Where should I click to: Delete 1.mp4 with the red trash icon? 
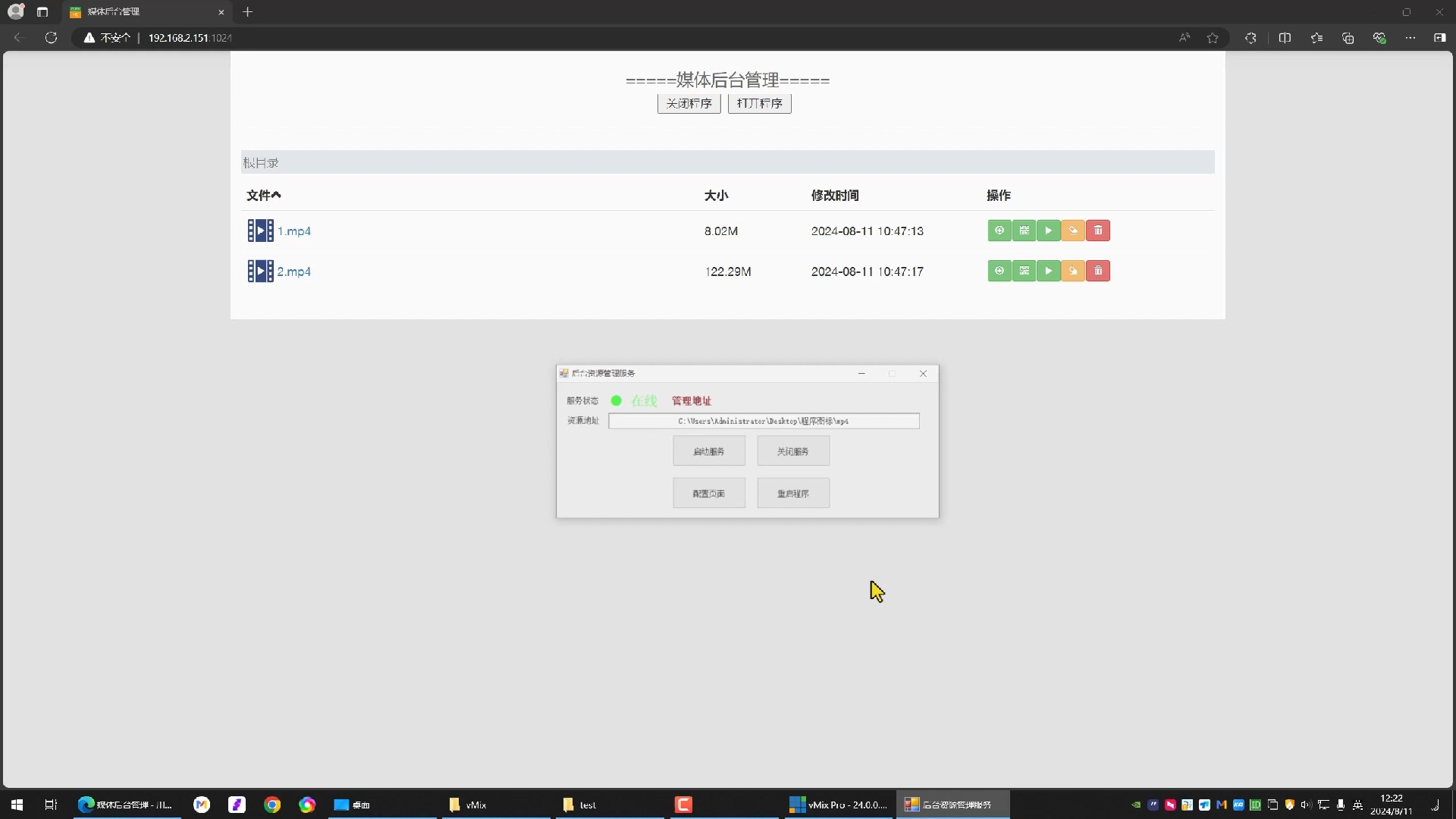point(1098,231)
